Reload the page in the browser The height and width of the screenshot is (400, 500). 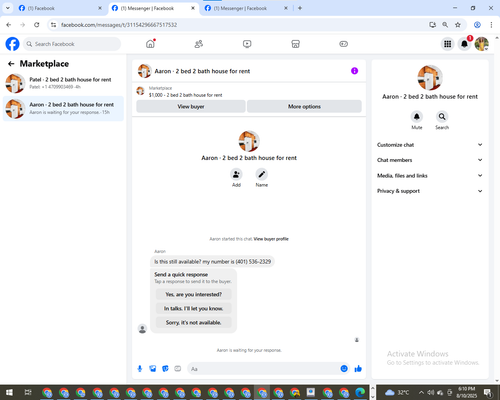tap(37, 25)
